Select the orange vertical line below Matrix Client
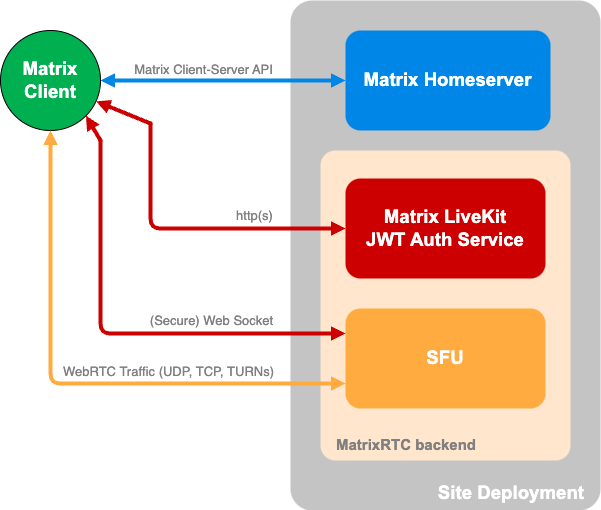The width and height of the screenshot is (601, 510). coord(50,260)
